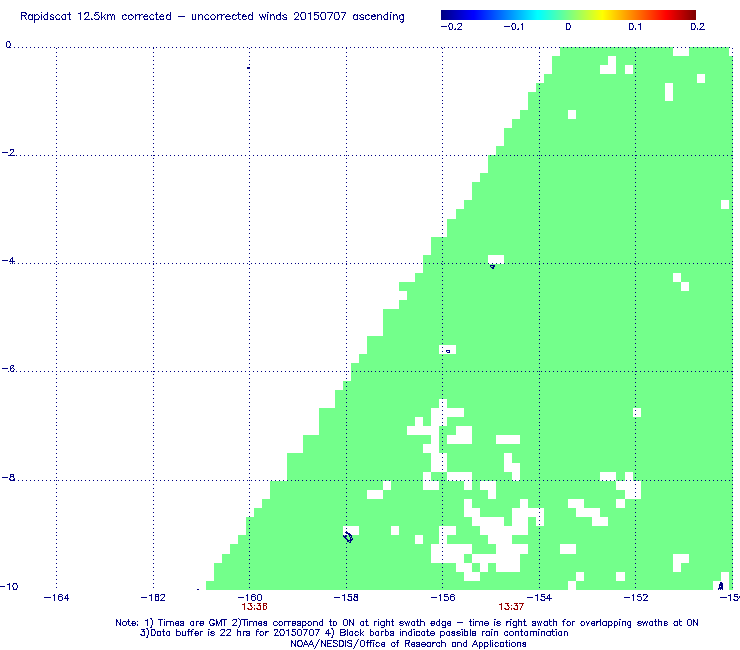Image resolution: width=740 pixels, height=650 pixels.
Task: Click the red '13:37' swath time
Action: click(511, 607)
